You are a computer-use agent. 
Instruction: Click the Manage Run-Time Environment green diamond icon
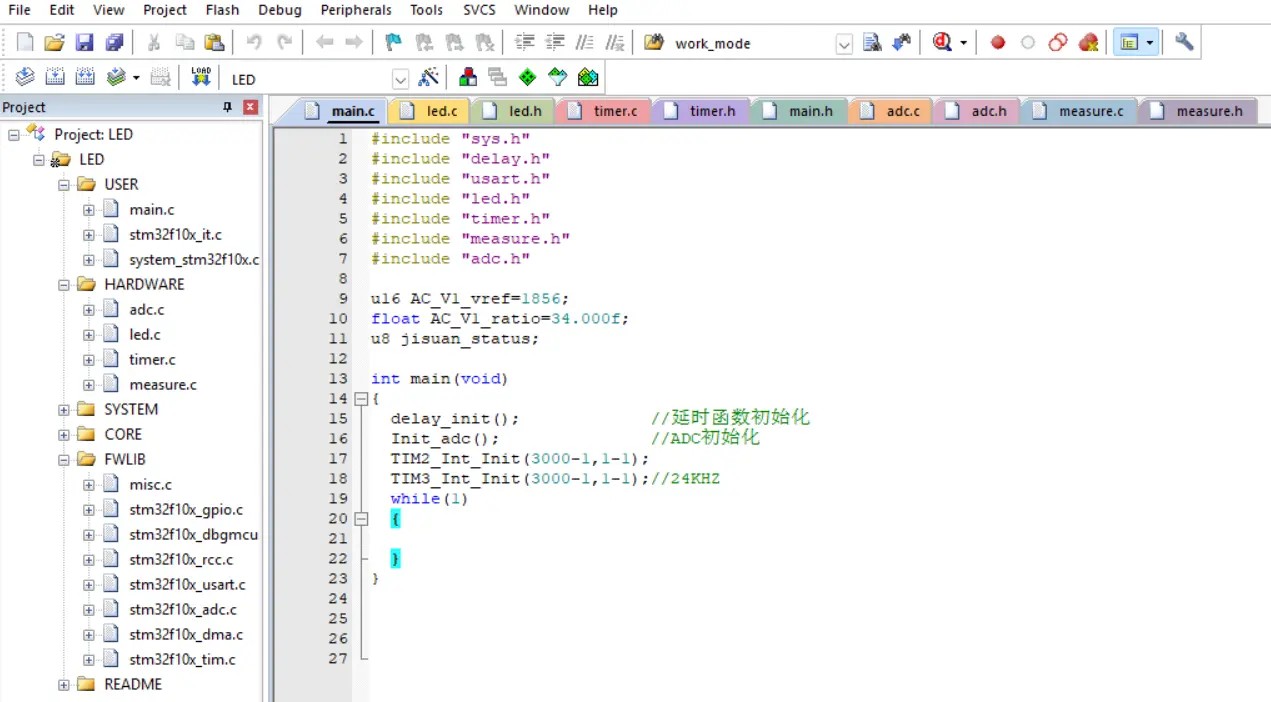tap(527, 78)
